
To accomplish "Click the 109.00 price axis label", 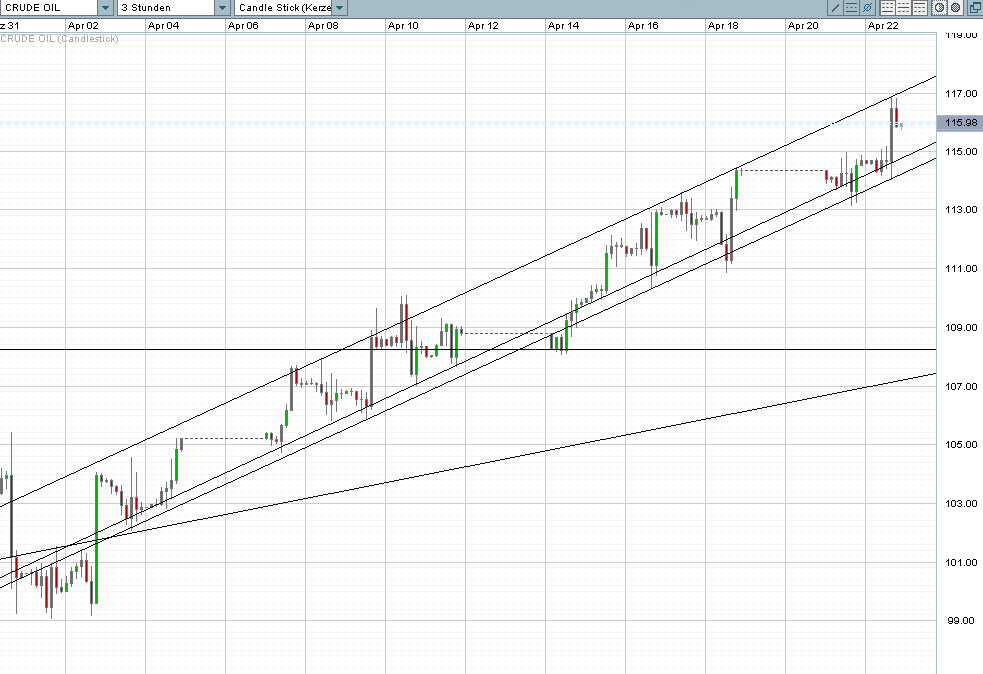I will tap(961, 327).
